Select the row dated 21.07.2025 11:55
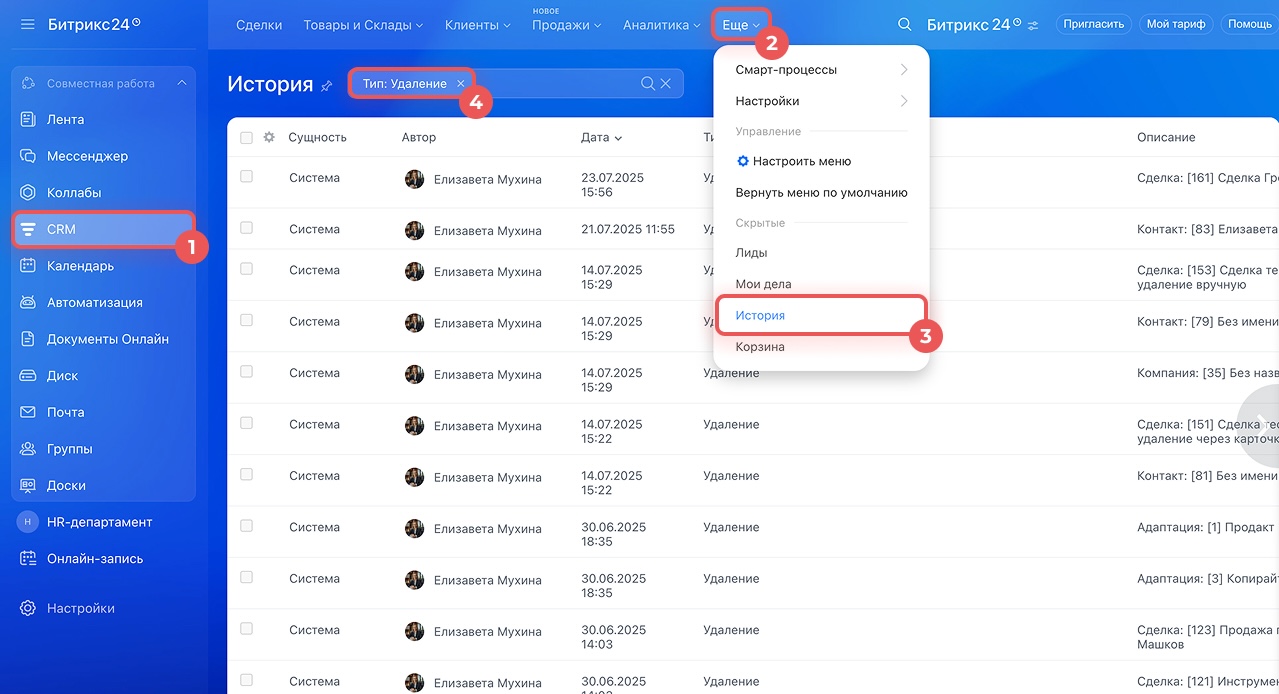Image resolution: width=1279 pixels, height=694 pixels. click(246, 228)
